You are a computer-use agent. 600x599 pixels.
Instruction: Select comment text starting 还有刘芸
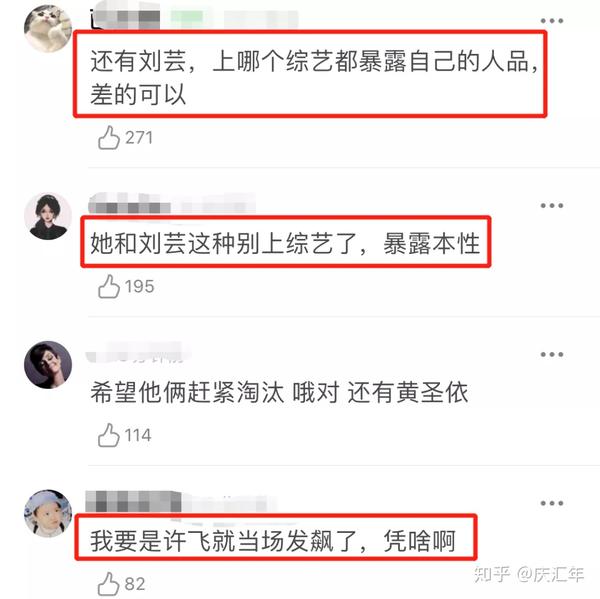pos(315,78)
